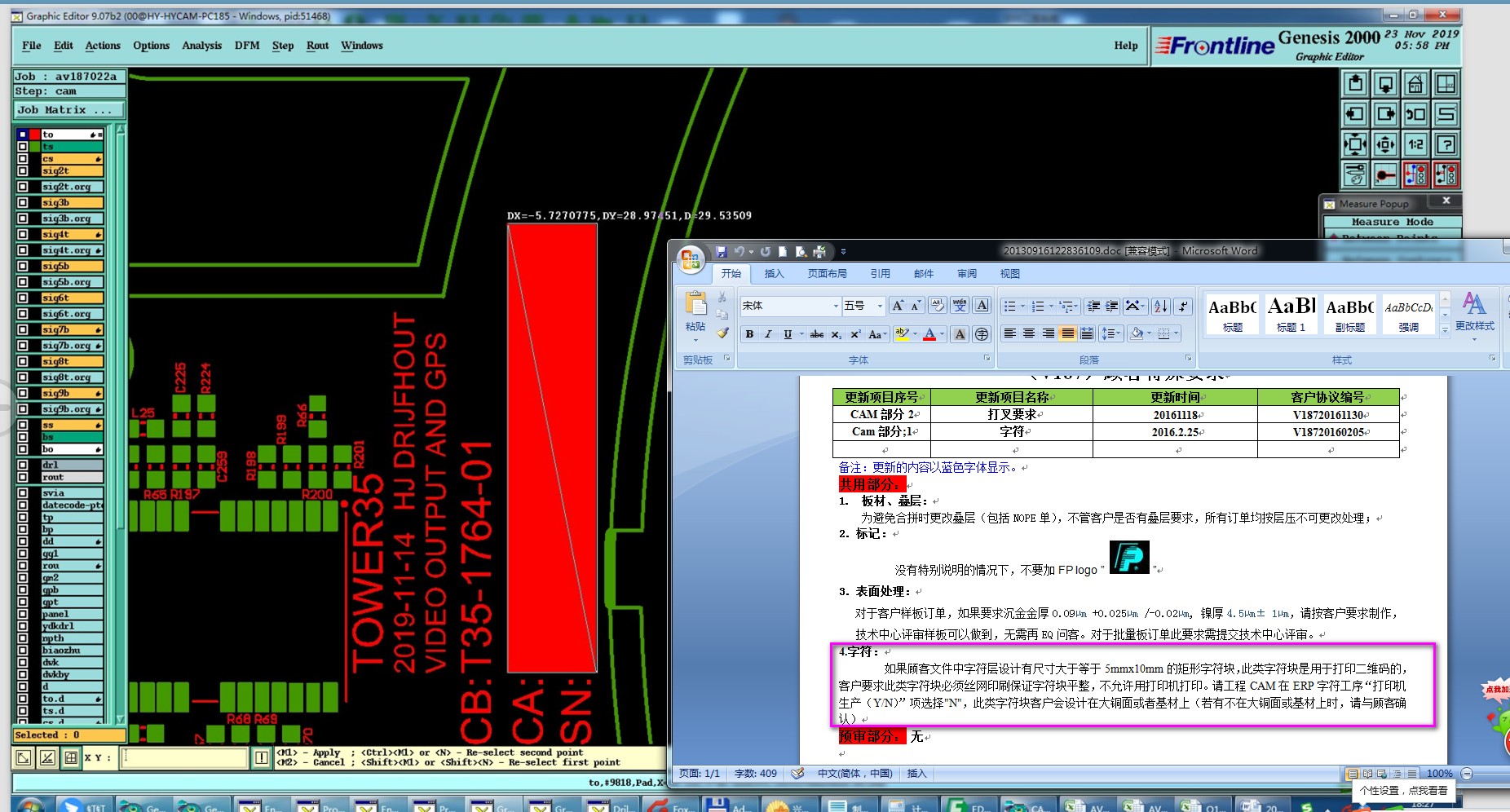Toggle the checkbox for layer panel
The height and width of the screenshot is (812, 1510).
23,615
